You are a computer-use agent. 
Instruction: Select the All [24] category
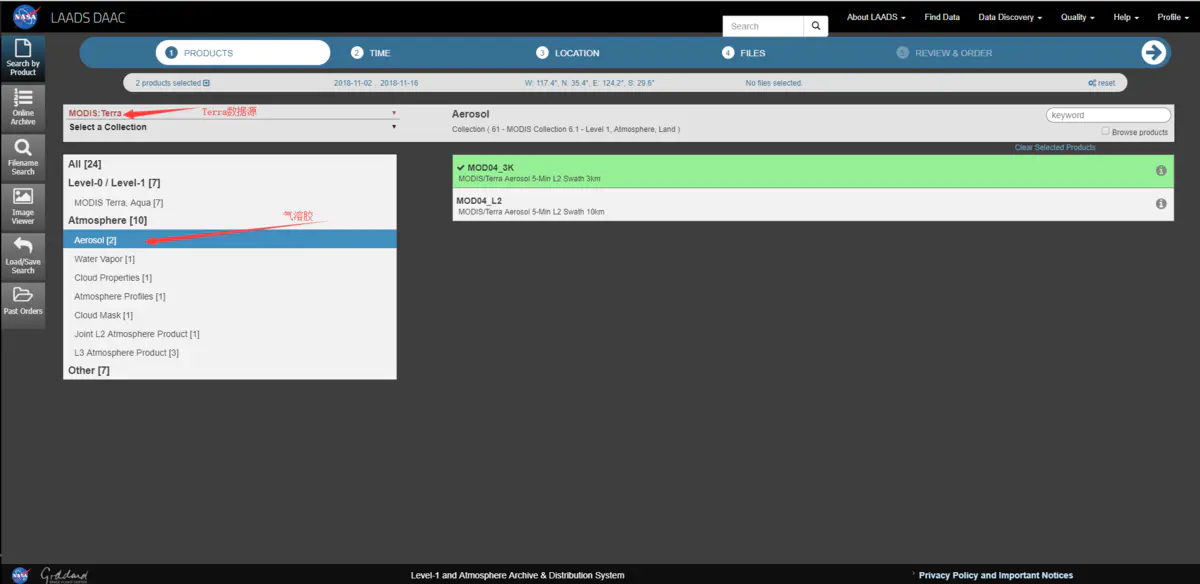[84, 164]
